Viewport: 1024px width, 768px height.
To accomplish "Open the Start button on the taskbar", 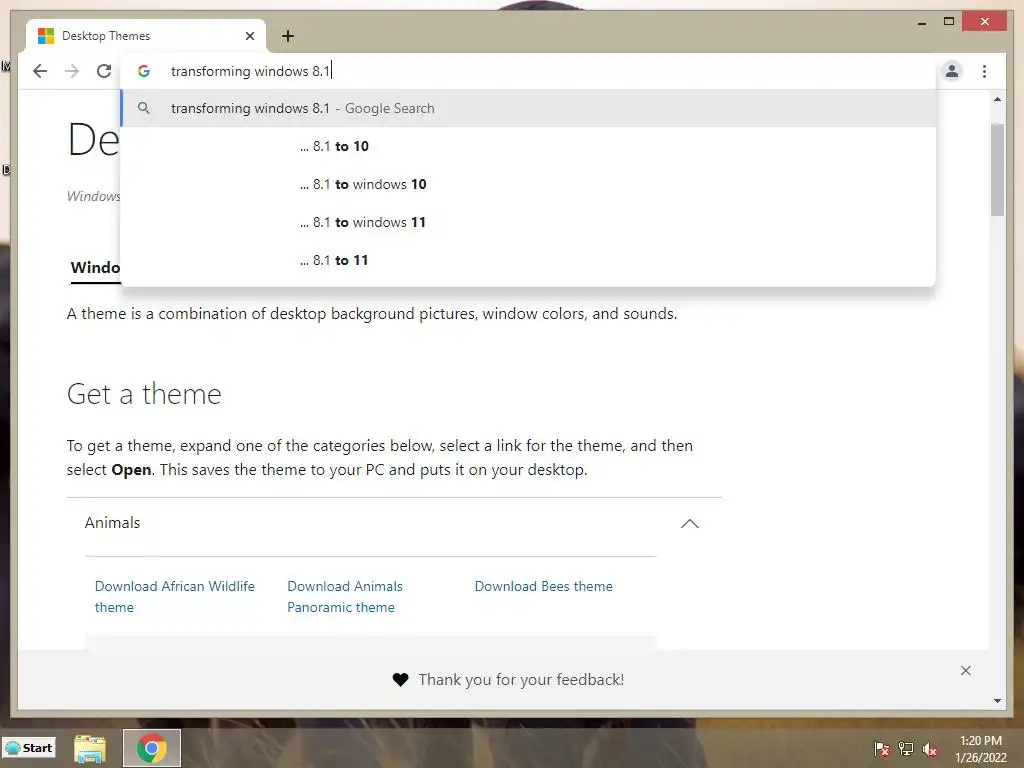I will (x=29, y=748).
